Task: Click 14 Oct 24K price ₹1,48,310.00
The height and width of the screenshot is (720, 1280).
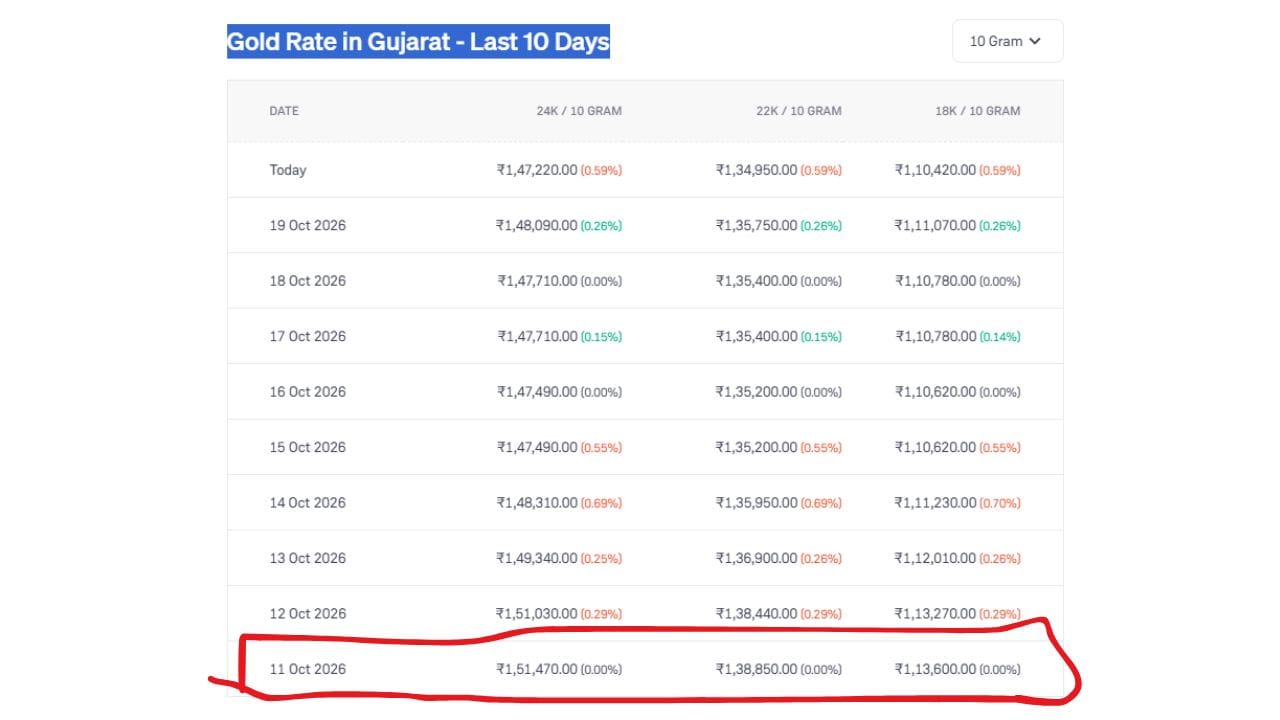Action: coord(537,502)
